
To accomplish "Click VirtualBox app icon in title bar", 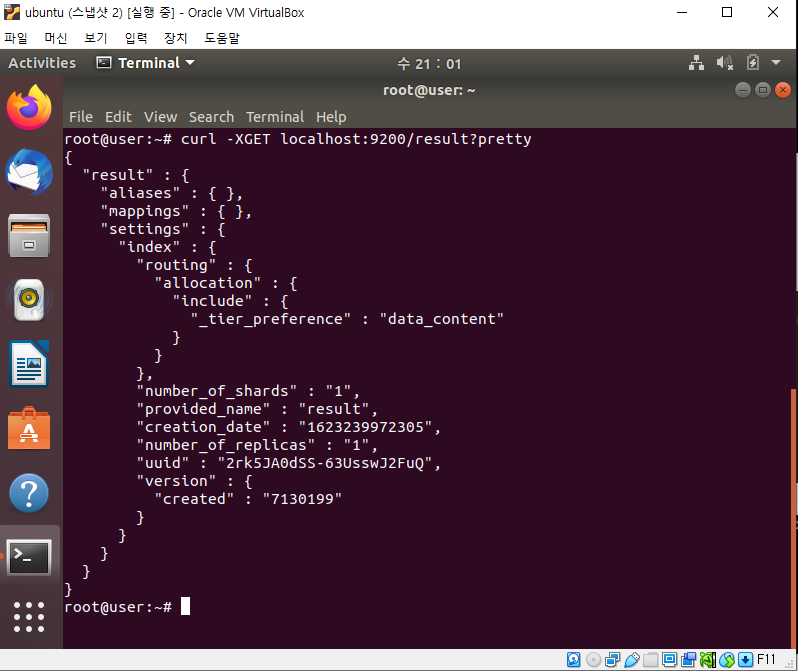I will pos(12,12).
